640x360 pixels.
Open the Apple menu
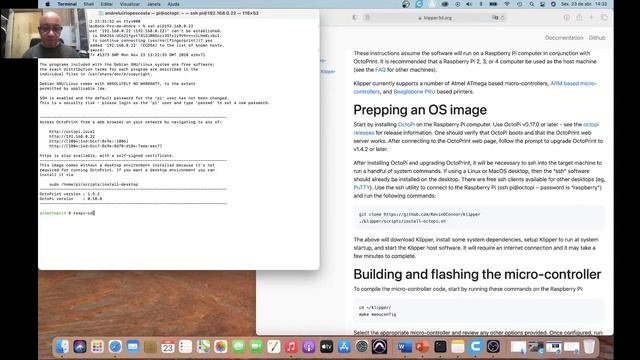pos(48,4)
